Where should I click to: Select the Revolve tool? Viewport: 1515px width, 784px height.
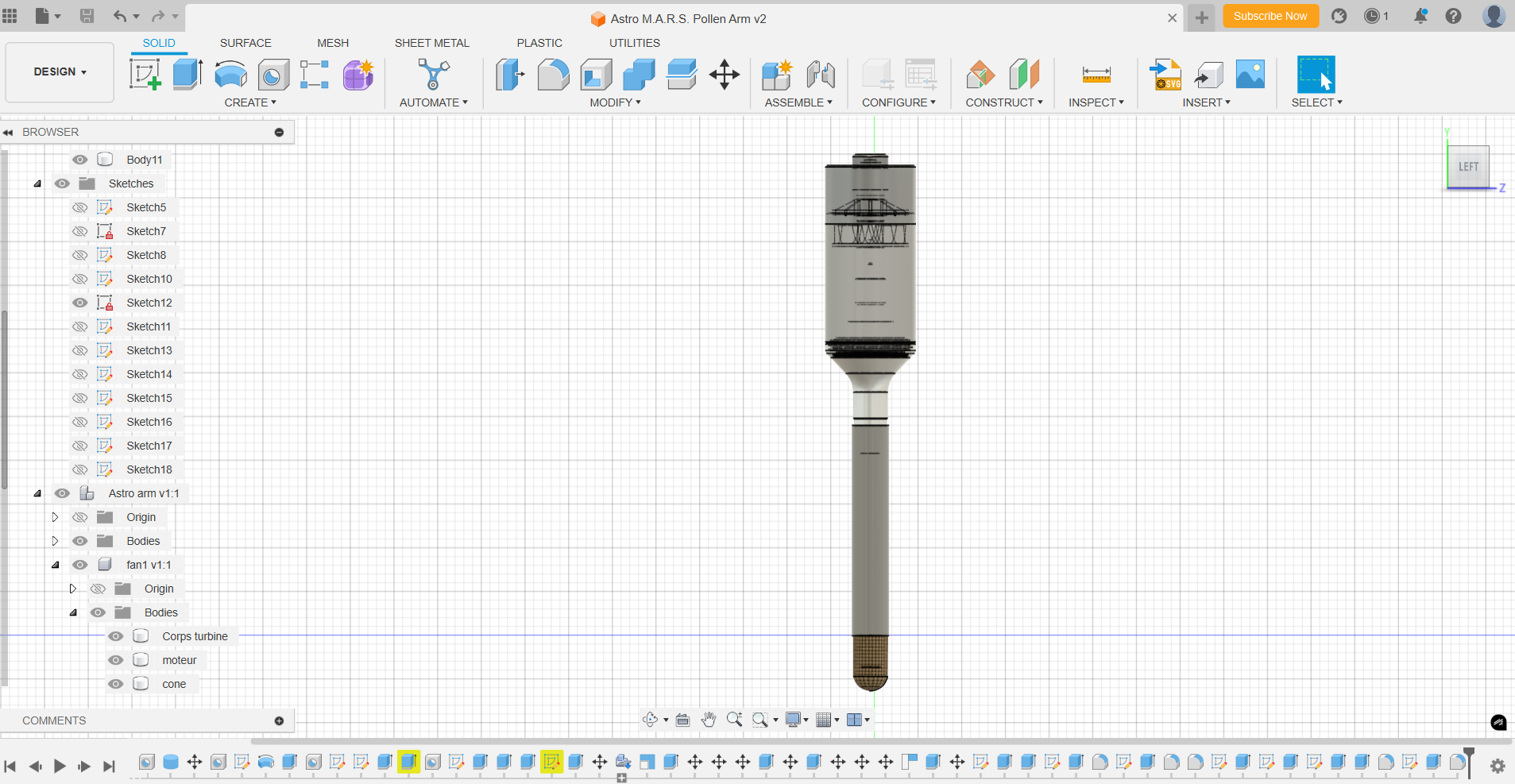(x=230, y=75)
